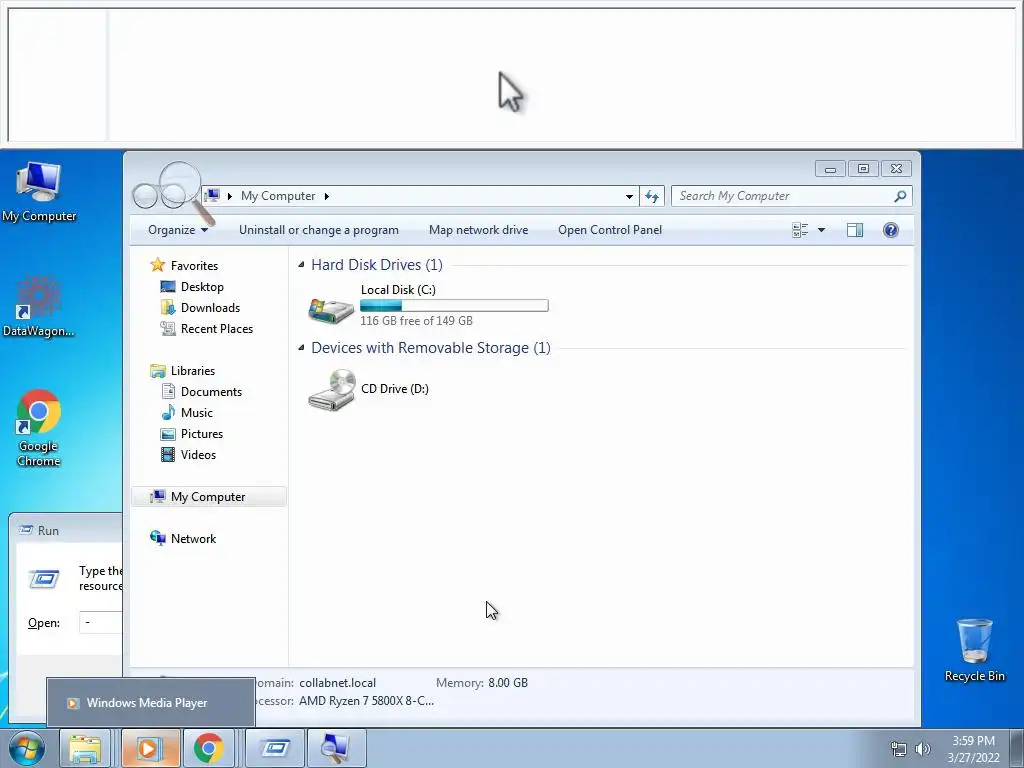Open Downloads folder in sidebar
The width and height of the screenshot is (1024, 768).
[210, 308]
